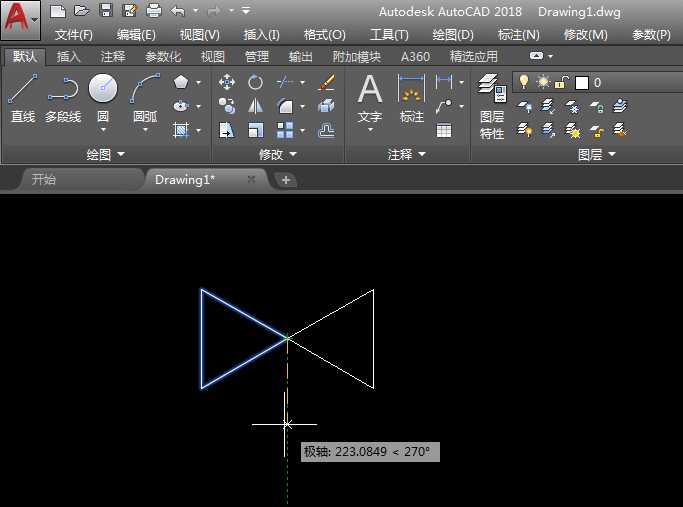The width and height of the screenshot is (683, 507).
Task: Activate the Move tool in Modify panel
Action: (227, 82)
